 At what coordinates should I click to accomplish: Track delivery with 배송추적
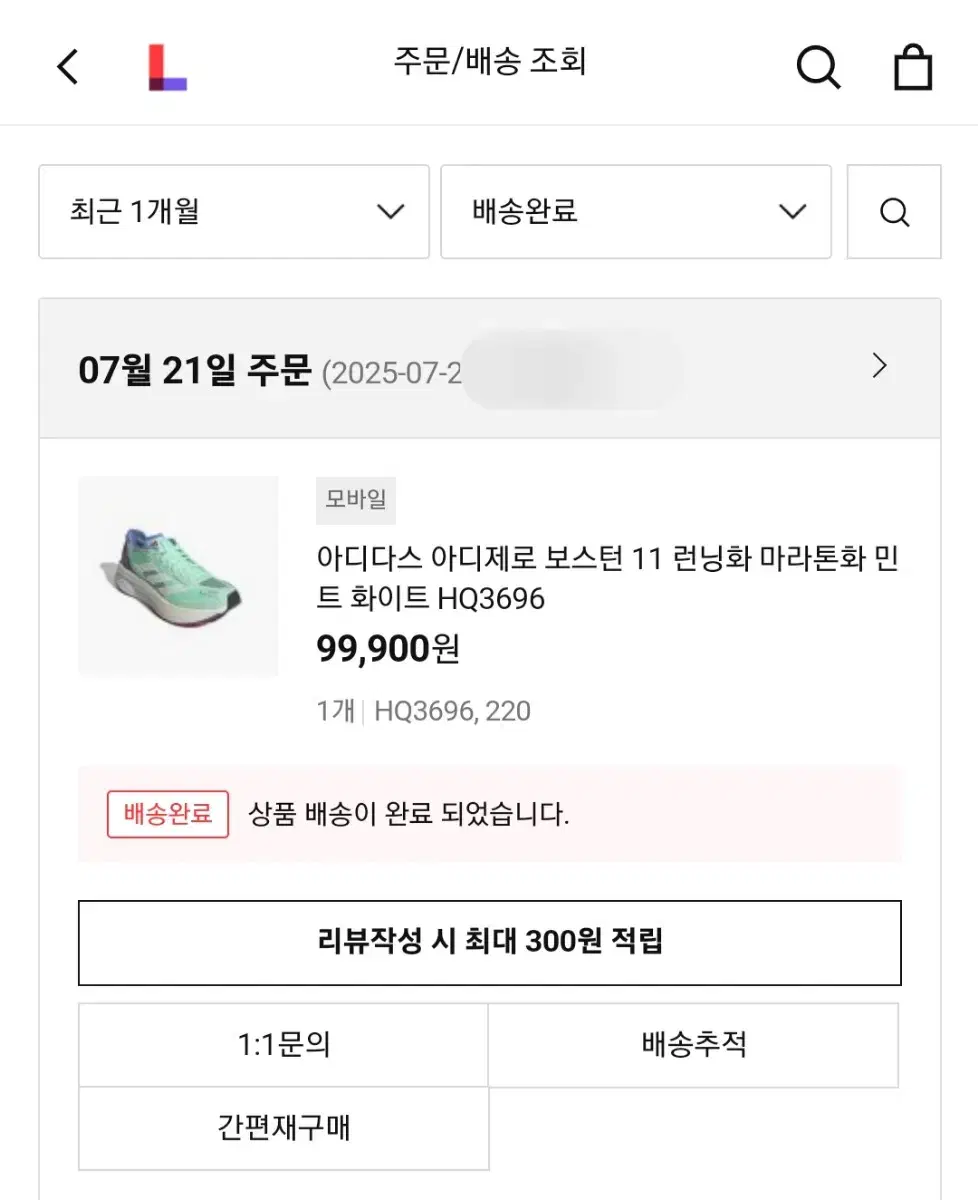[694, 1045]
